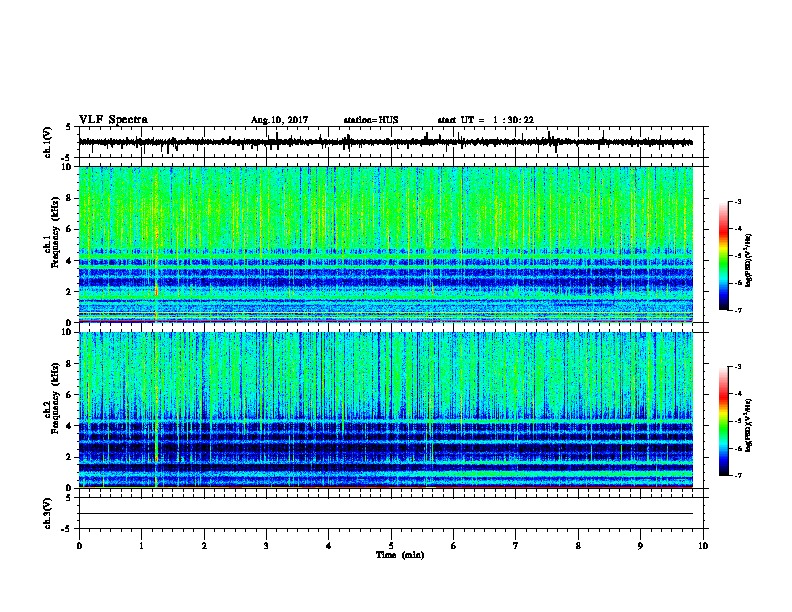
Task: Click the "station=HUS" header label
Action: click(371, 120)
